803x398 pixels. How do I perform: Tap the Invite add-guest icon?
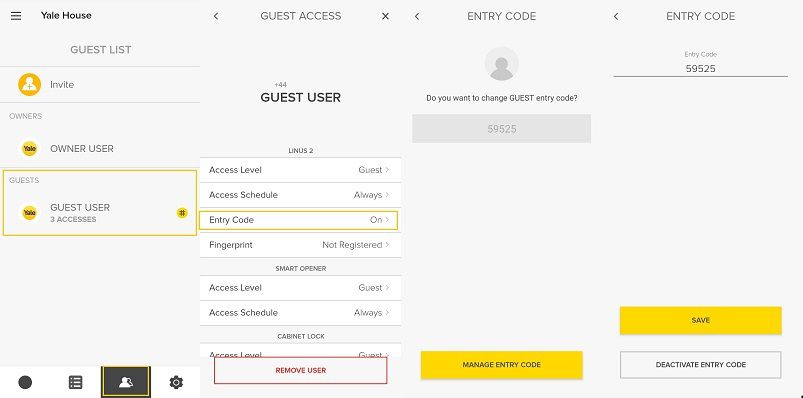pos(29,85)
